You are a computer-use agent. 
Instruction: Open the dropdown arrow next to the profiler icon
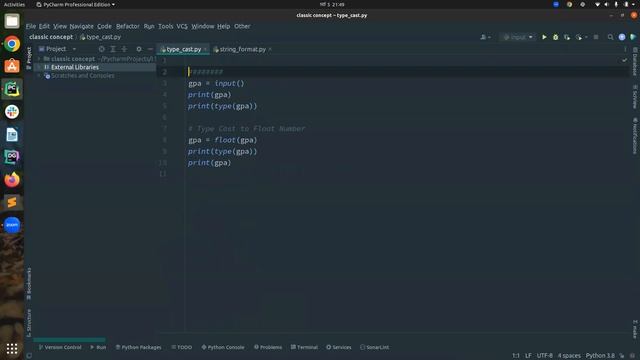(x=586, y=37)
